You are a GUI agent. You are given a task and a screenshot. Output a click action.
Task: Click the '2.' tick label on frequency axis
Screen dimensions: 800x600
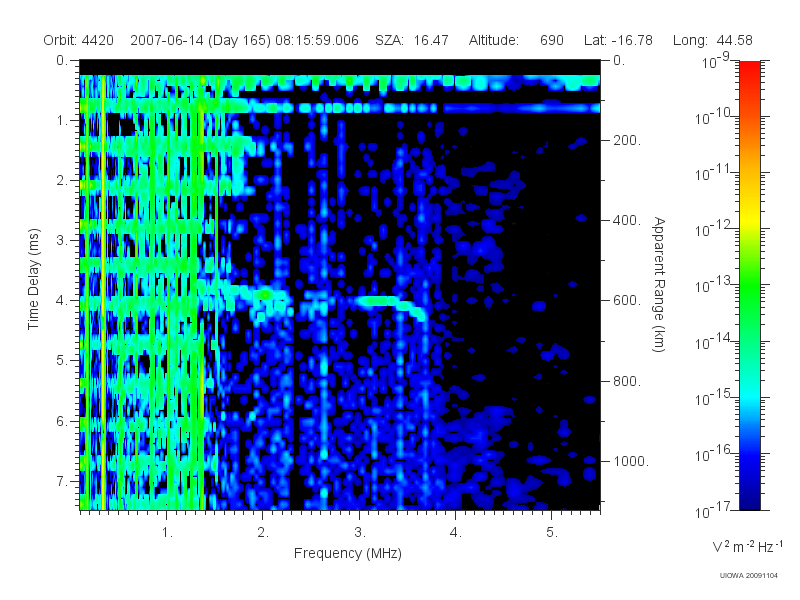point(263,533)
